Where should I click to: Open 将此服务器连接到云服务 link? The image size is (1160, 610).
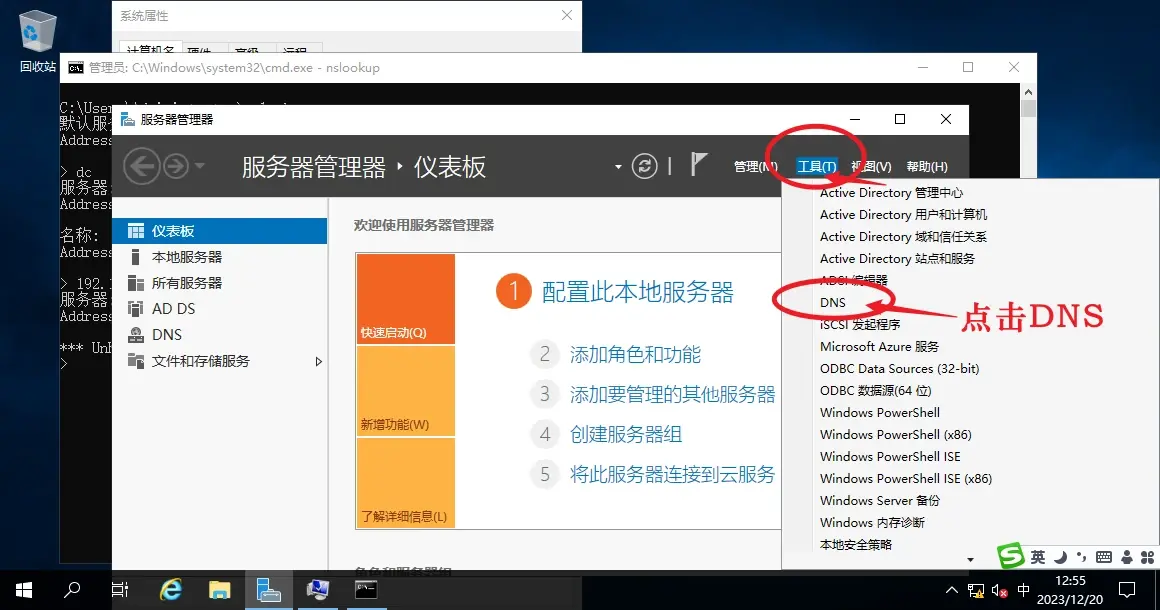[672, 475]
